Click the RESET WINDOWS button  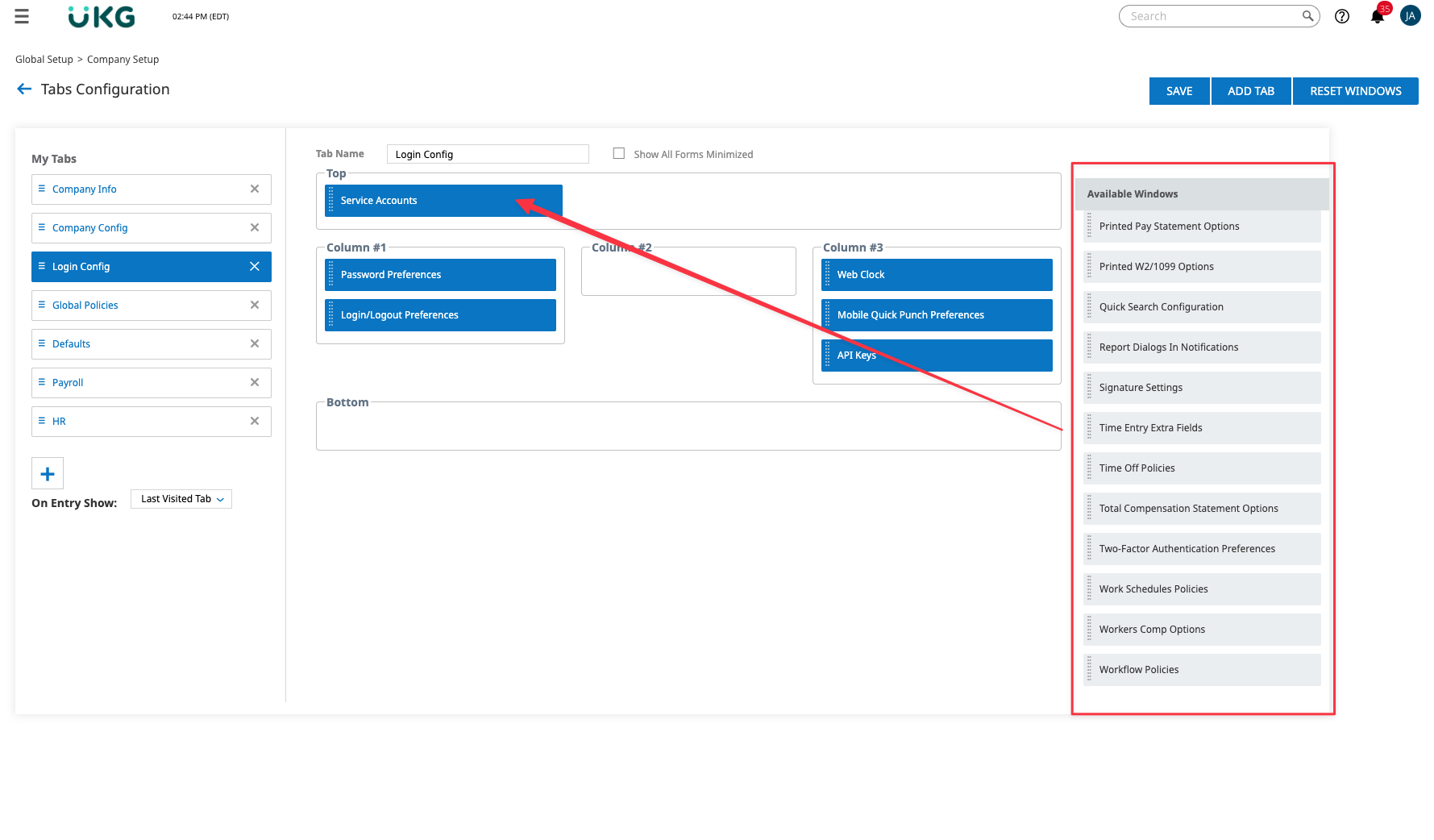(x=1356, y=91)
